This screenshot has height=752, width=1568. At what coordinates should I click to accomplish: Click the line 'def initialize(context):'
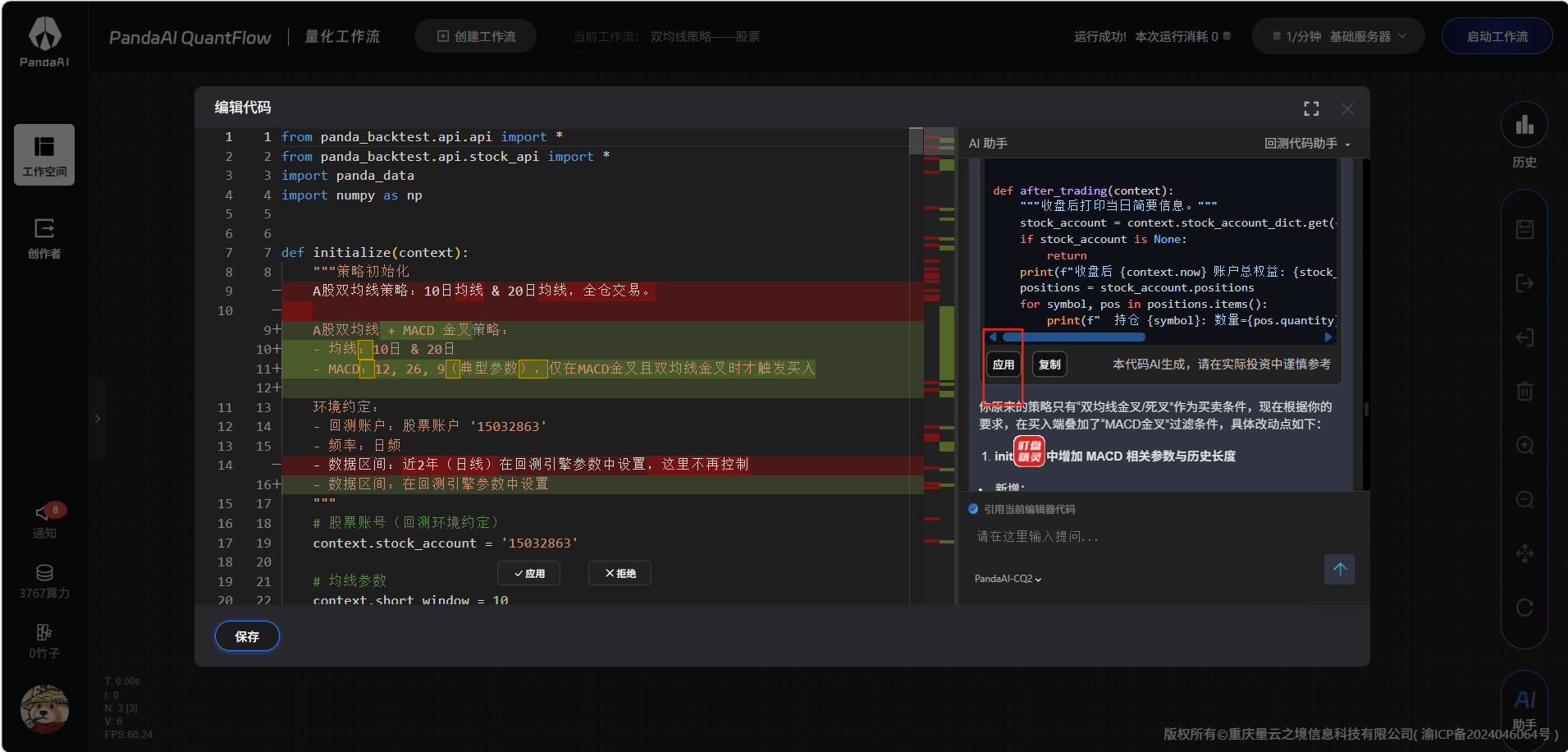(x=375, y=253)
